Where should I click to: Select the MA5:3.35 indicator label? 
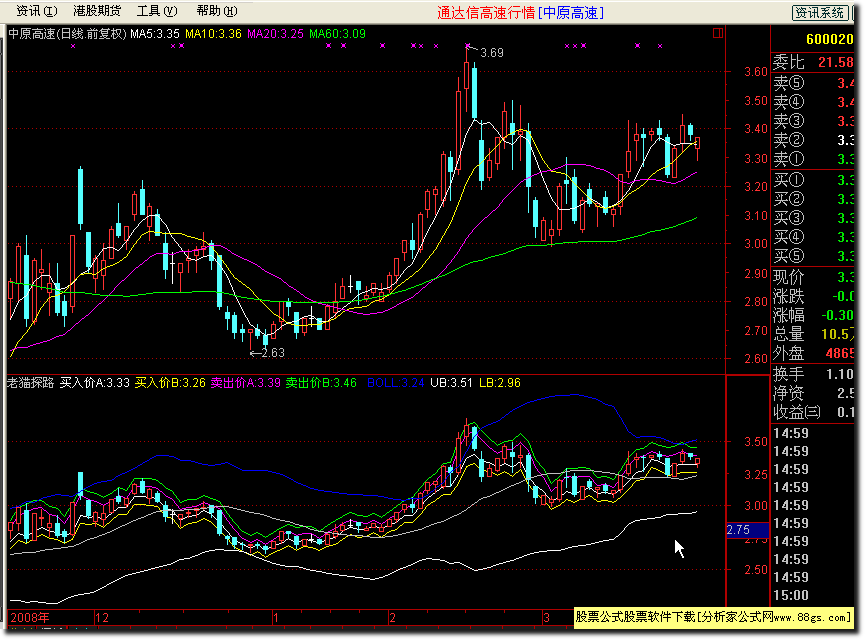coord(155,34)
